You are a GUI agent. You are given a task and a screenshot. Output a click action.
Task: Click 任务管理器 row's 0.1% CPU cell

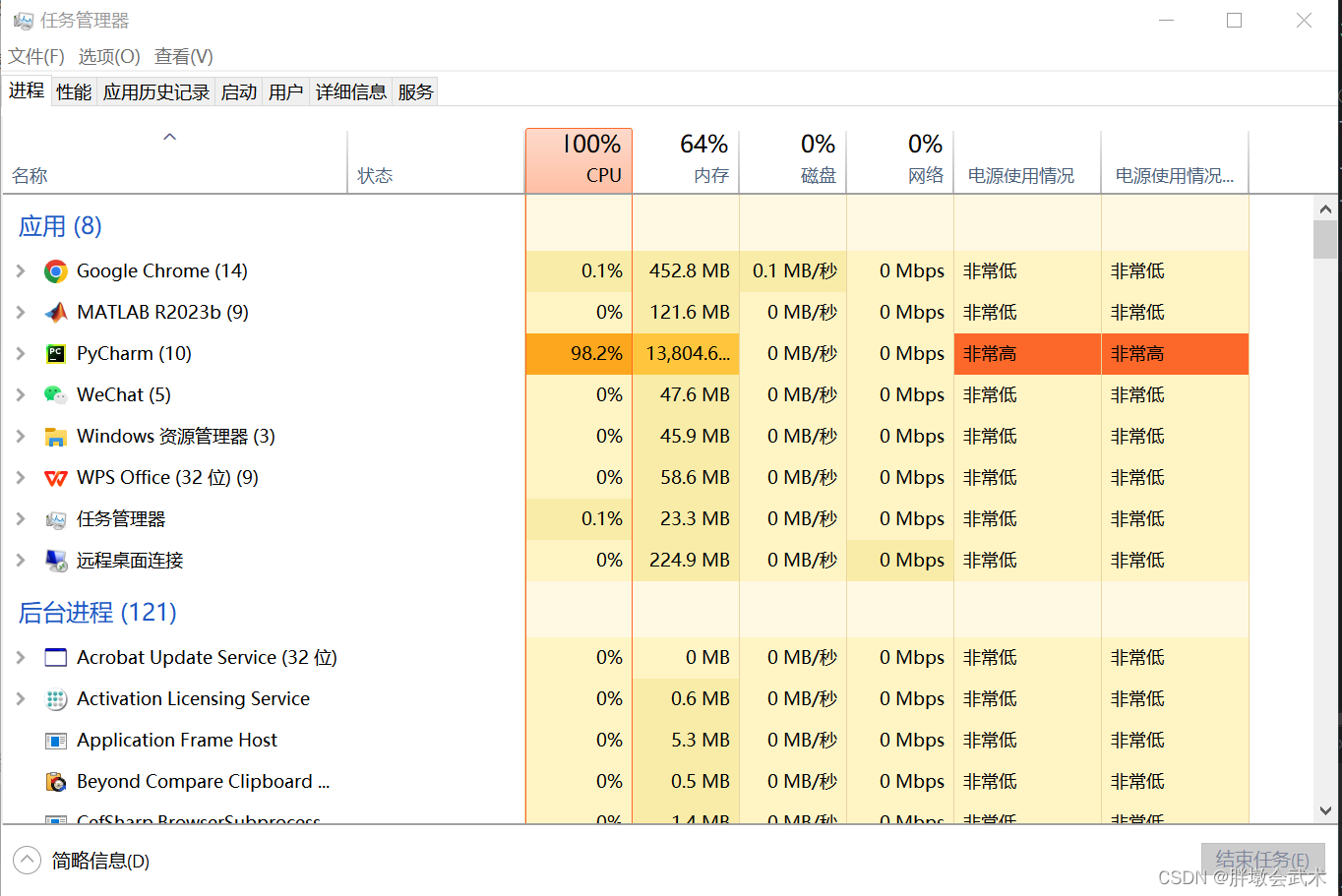pyautogui.click(x=579, y=519)
